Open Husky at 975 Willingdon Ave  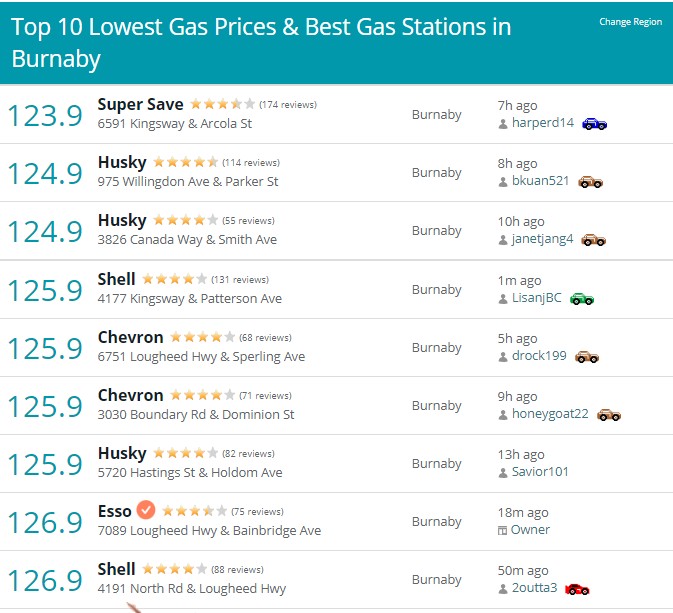[122, 162]
